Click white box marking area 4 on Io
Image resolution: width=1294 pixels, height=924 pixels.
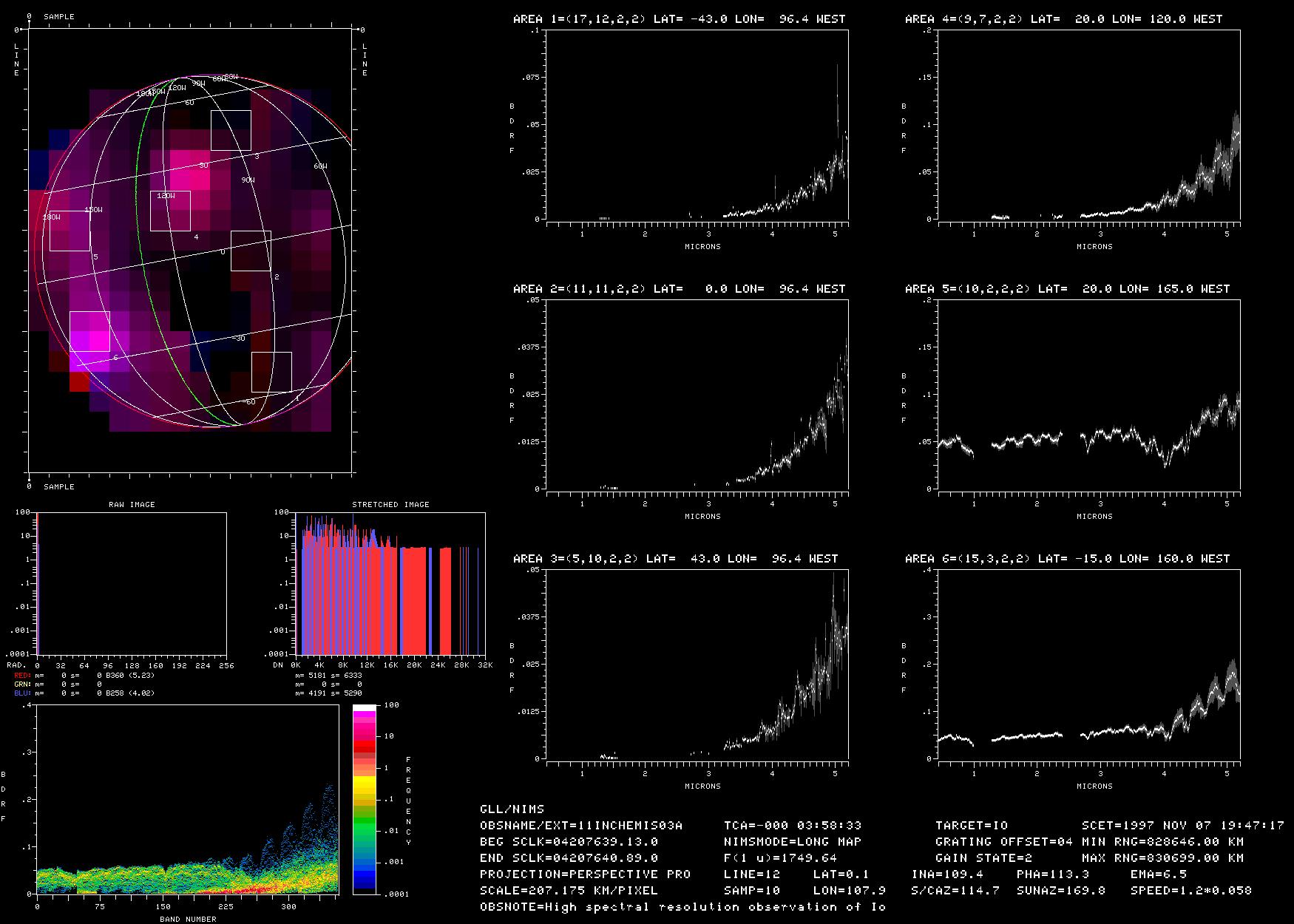click(x=170, y=211)
